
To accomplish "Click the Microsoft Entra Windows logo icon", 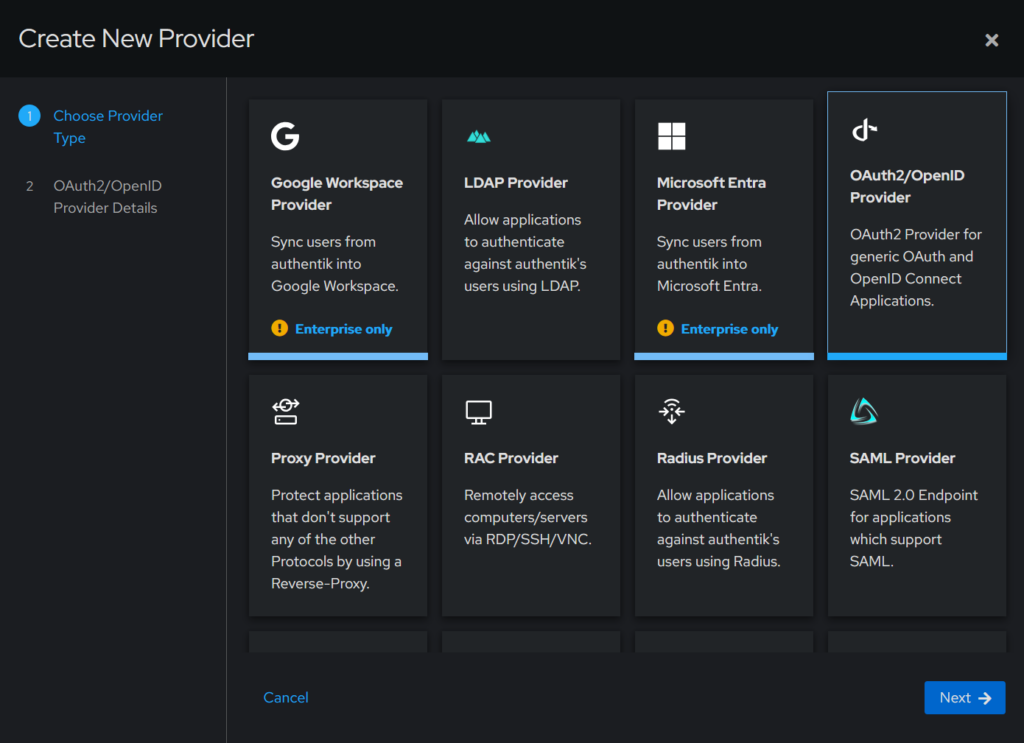I will tap(671, 136).
